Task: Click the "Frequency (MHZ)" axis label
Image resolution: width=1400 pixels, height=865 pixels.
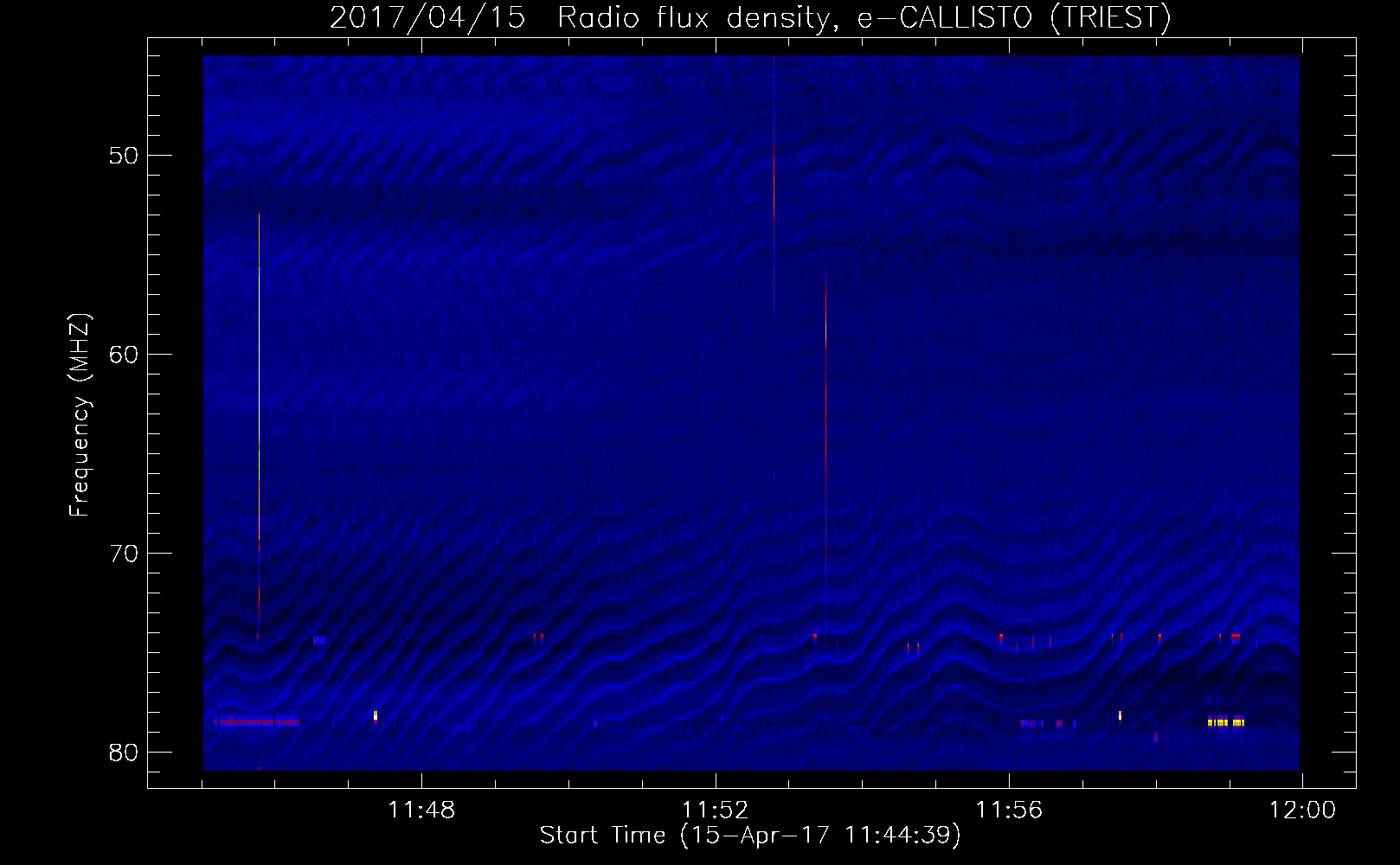Action: [79, 415]
